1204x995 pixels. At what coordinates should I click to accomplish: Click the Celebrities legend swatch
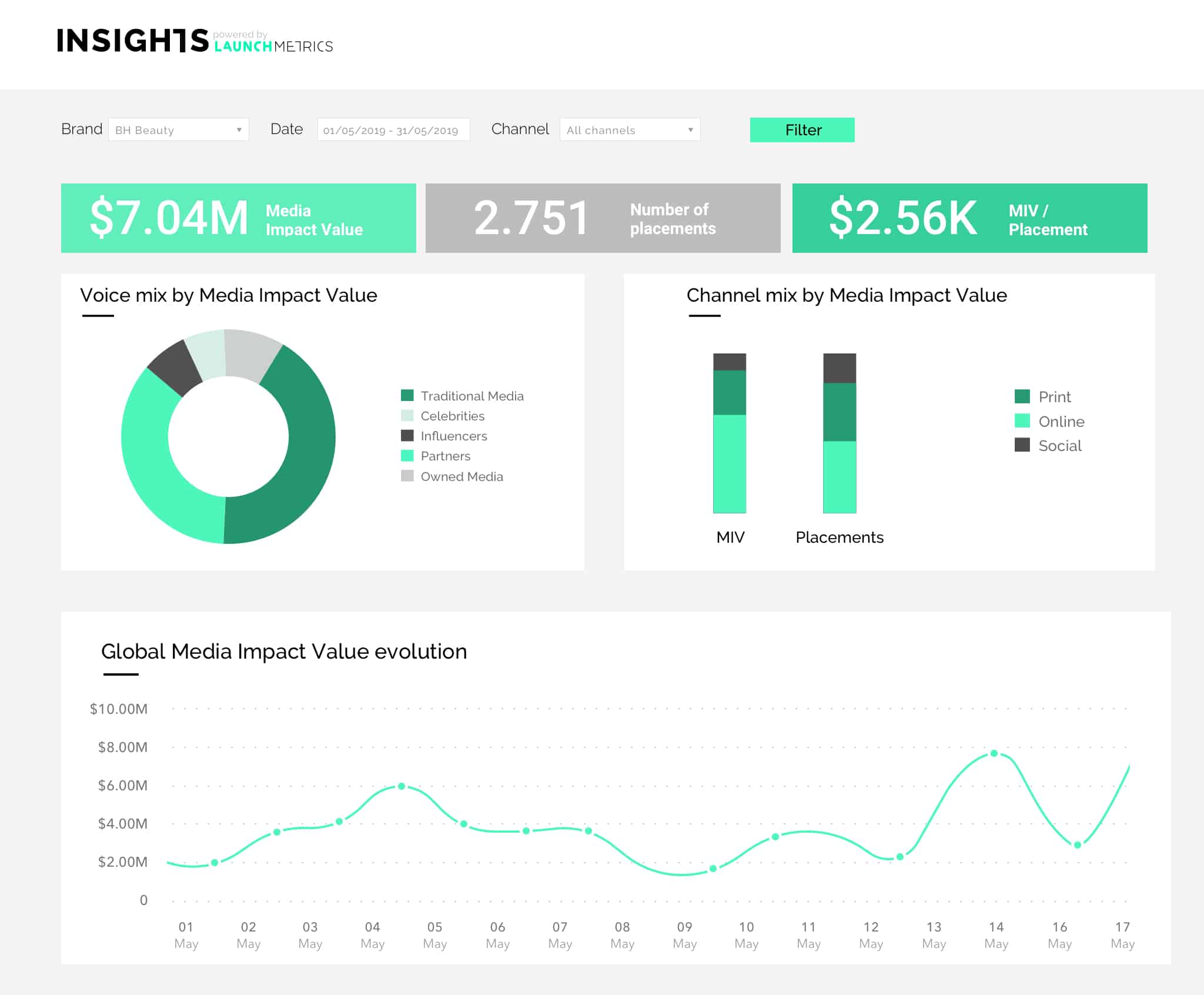(408, 416)
